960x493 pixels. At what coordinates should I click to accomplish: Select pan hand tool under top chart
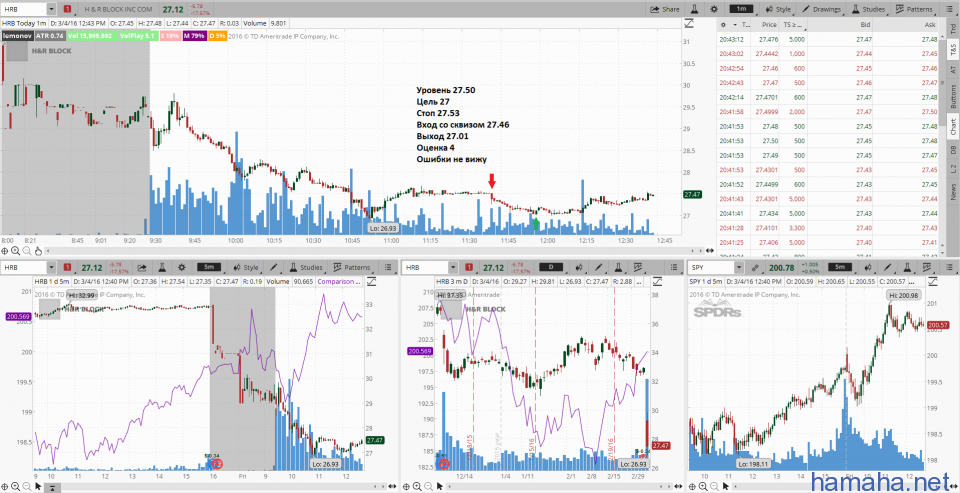point(37,250)
